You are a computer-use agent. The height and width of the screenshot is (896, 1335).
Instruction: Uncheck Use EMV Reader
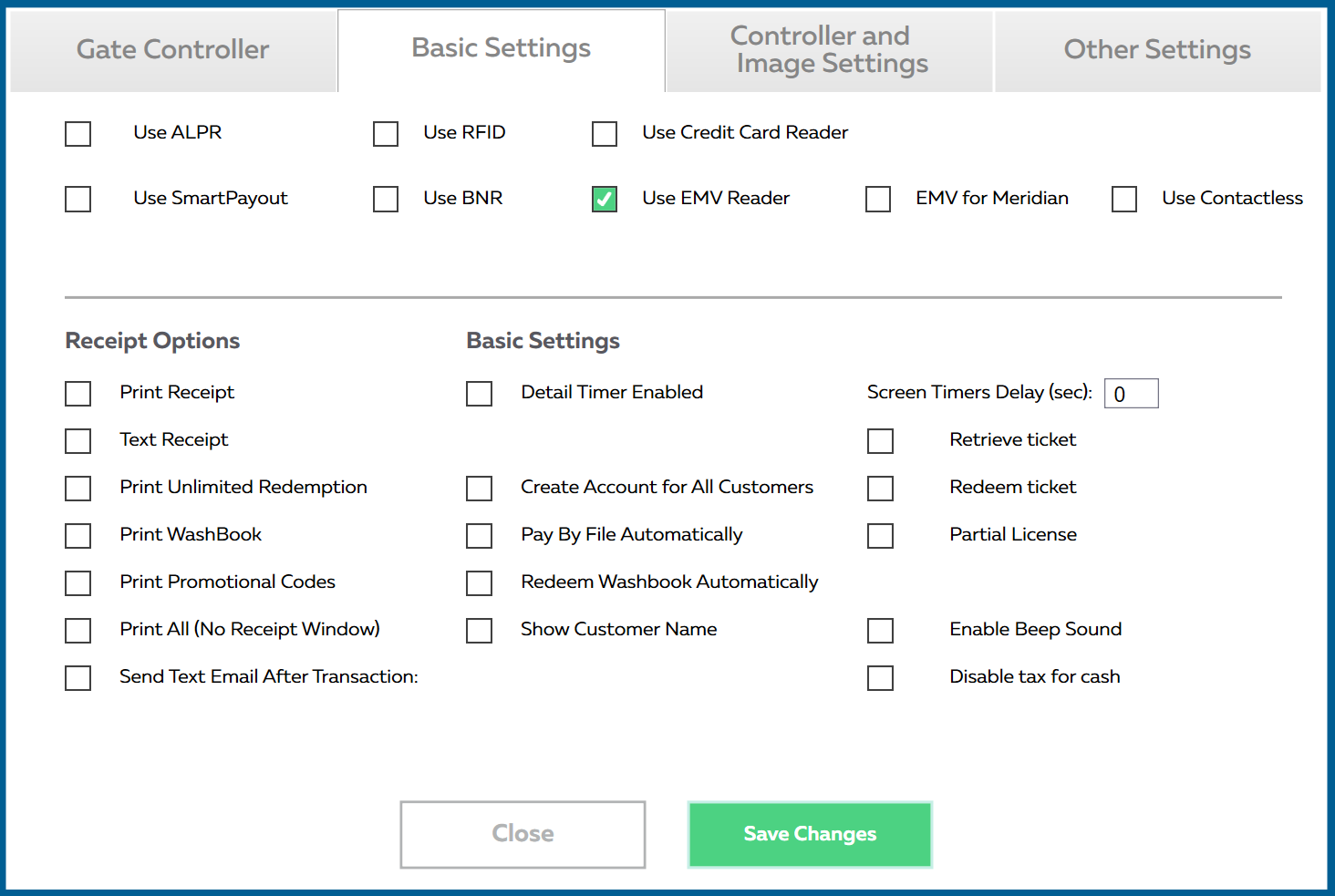pyautogui.click(x=605, y=199)
